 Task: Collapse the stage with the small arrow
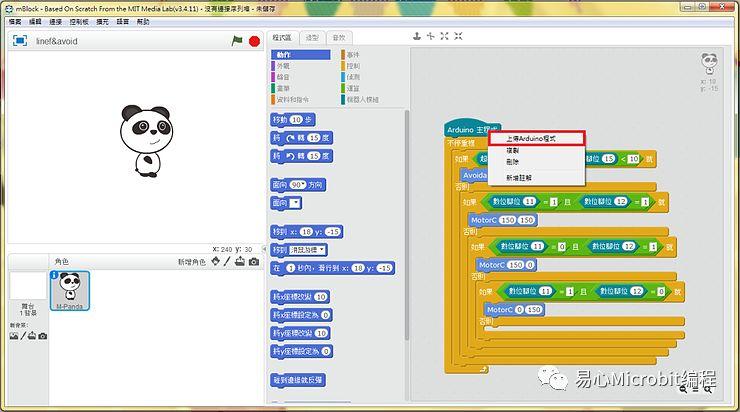pyautogui.click(x=264, y=249)
